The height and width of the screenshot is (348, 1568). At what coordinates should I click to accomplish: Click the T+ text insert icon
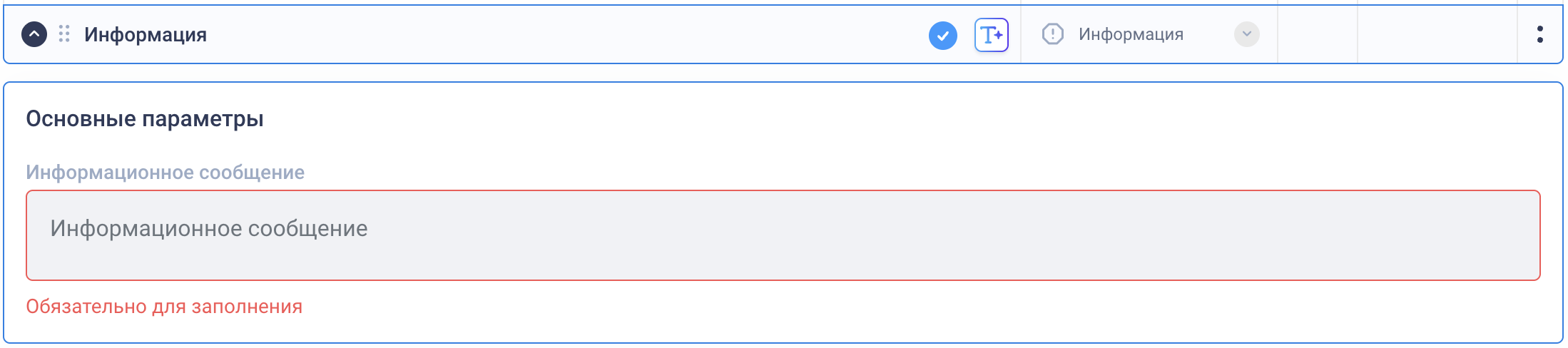point(991,35)
